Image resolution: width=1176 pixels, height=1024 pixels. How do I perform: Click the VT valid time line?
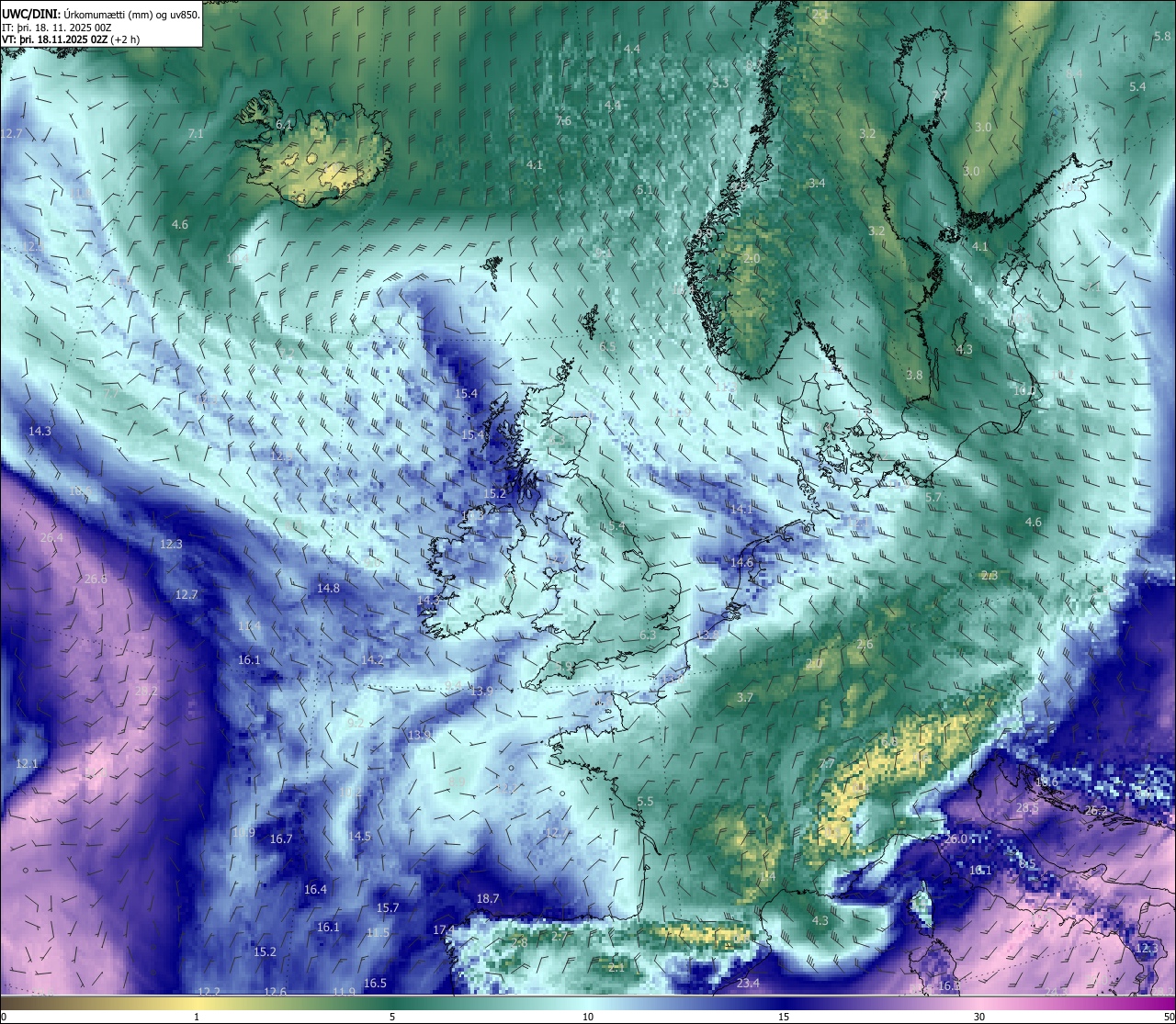(x=71, y=39)
